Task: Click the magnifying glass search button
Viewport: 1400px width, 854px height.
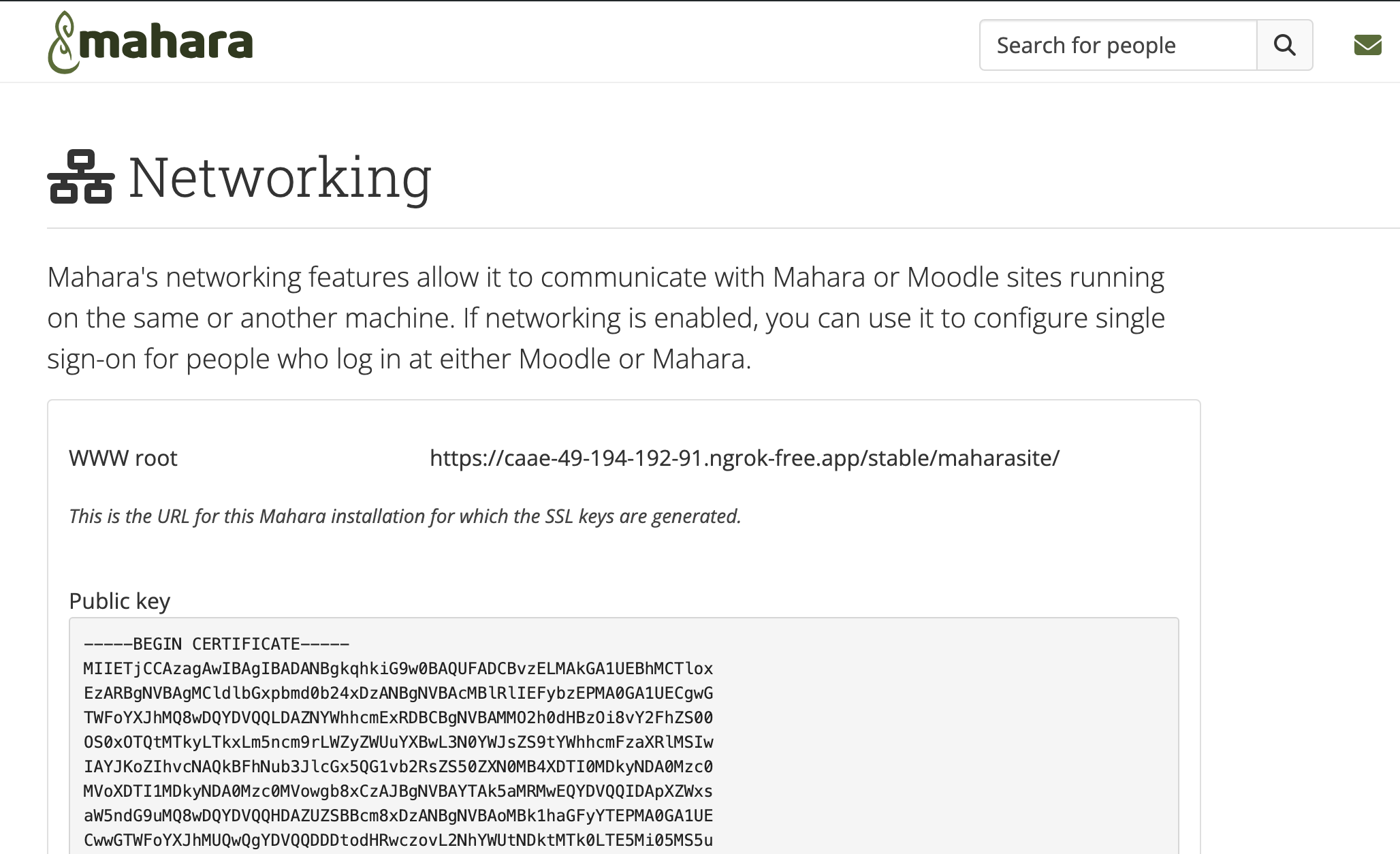Action: tap(1284, 45)
